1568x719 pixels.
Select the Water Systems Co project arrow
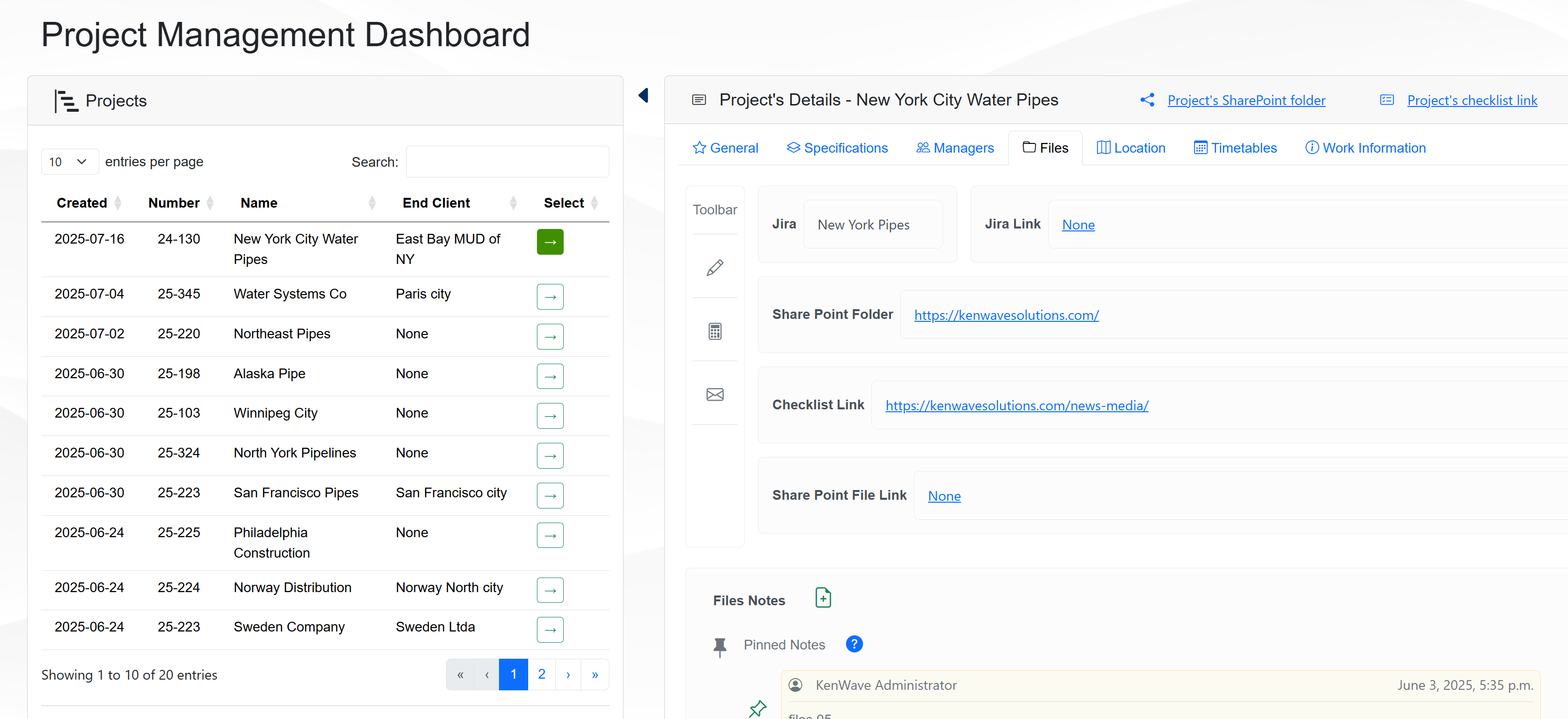(550, 297)
